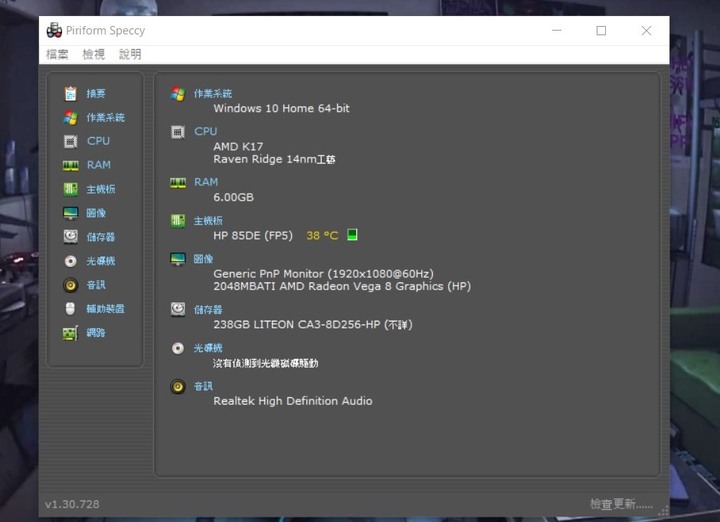The height and width of the screenshot is (522, 720).
Task: Click the 音訊 speaker icon in sidebar
Action: 70,285
